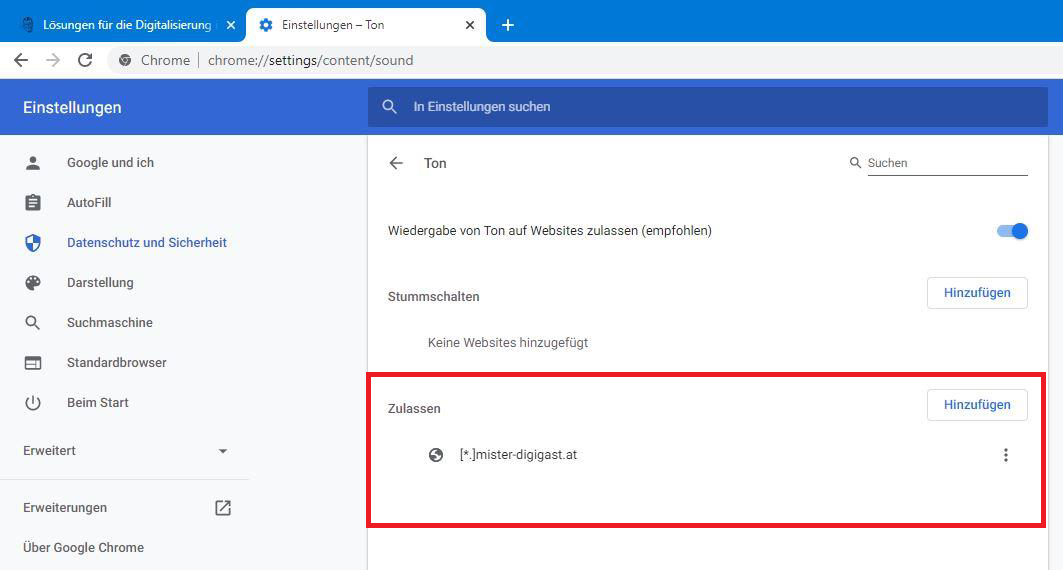Click the Suchen field in Ton

(946, 163)
